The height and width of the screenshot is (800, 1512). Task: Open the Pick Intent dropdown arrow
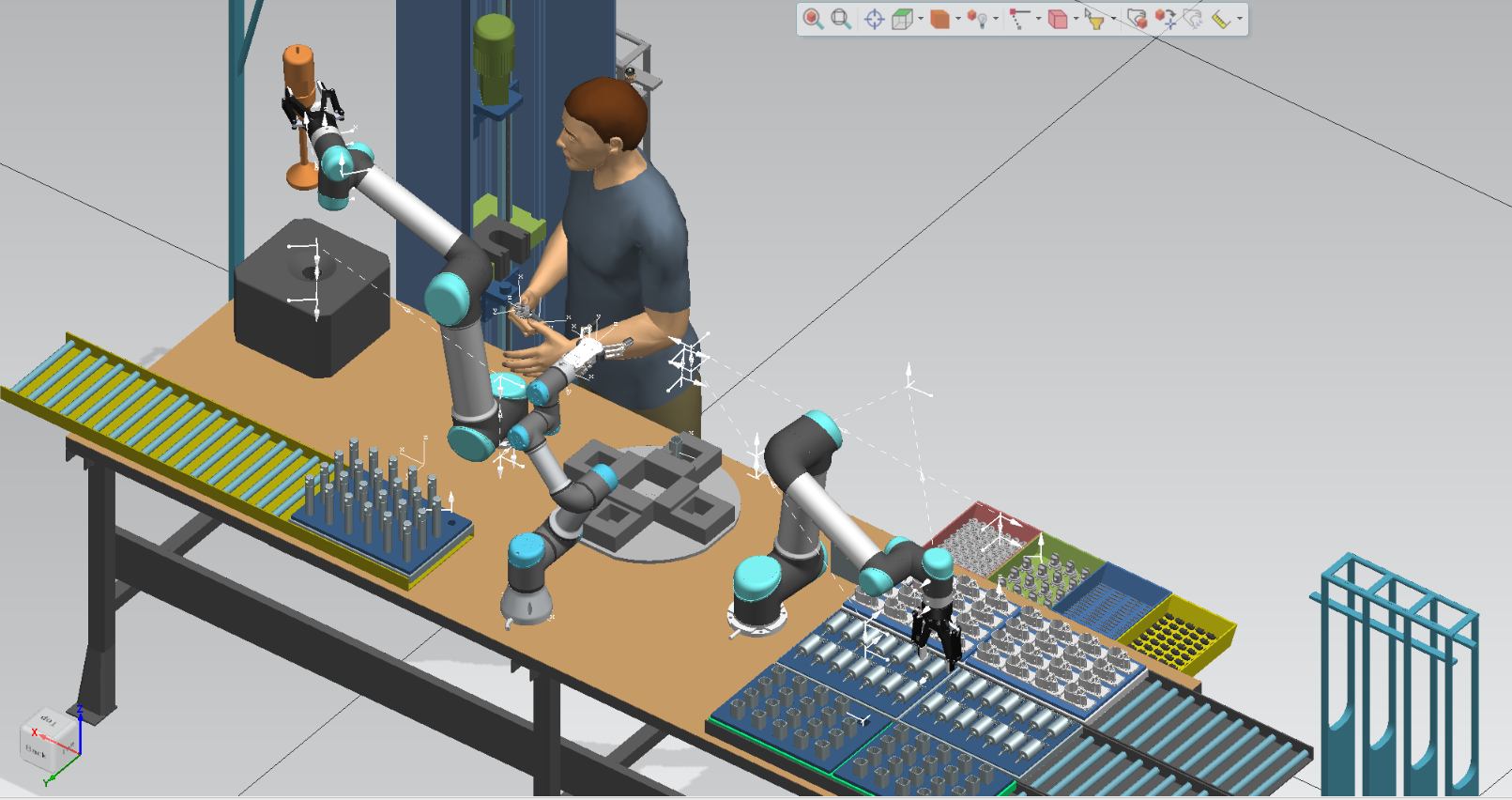tap(1038, 19)
